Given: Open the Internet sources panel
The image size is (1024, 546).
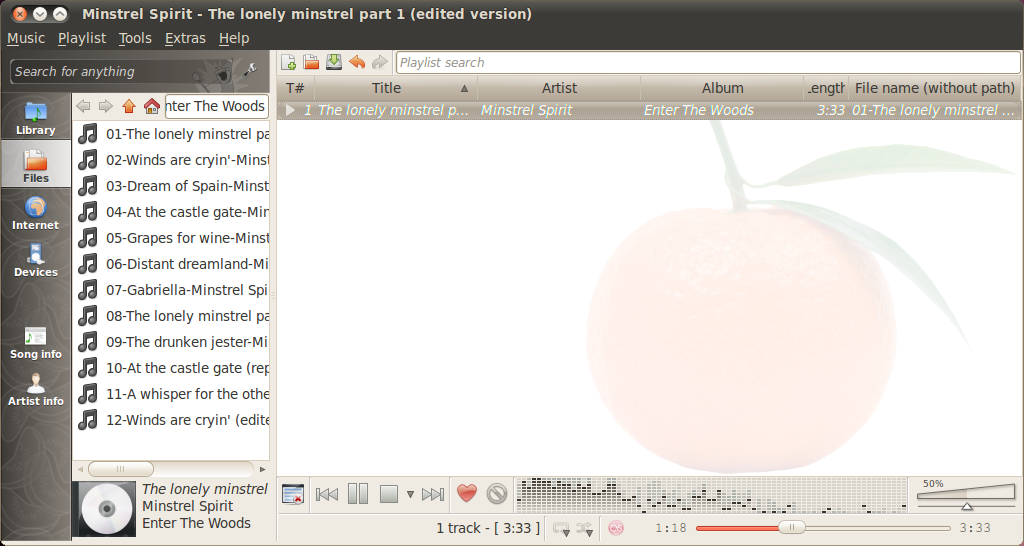Looking at the screenshot, I should pos(36,212).
